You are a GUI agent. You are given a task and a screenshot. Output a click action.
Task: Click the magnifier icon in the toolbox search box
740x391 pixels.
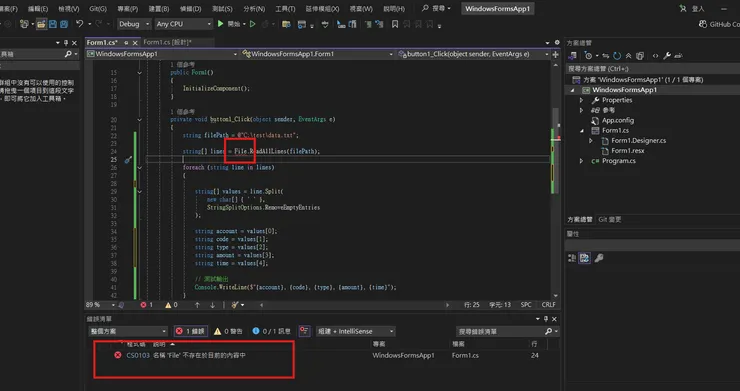(68, 54)
